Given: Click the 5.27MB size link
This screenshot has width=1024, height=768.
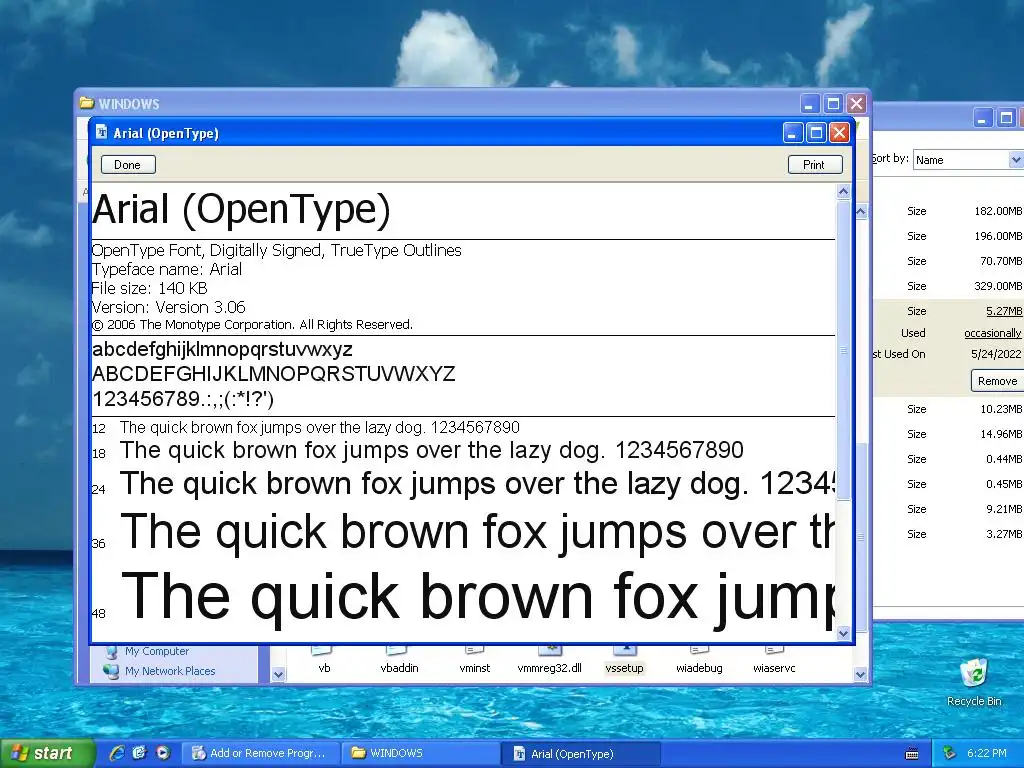Looking at the screenshot, I should tap(1004, 311).
